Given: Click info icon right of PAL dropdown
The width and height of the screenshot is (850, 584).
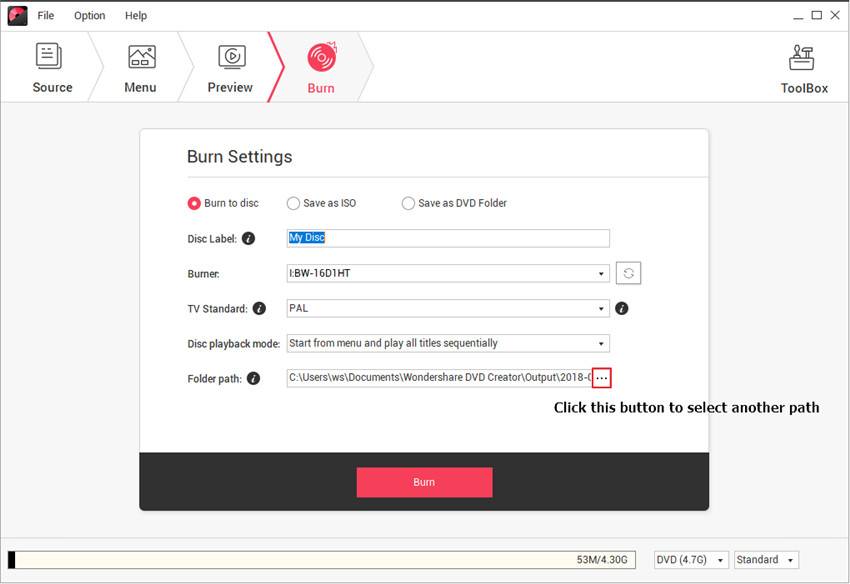Looking at the screenshot, I should pos(622,309).
